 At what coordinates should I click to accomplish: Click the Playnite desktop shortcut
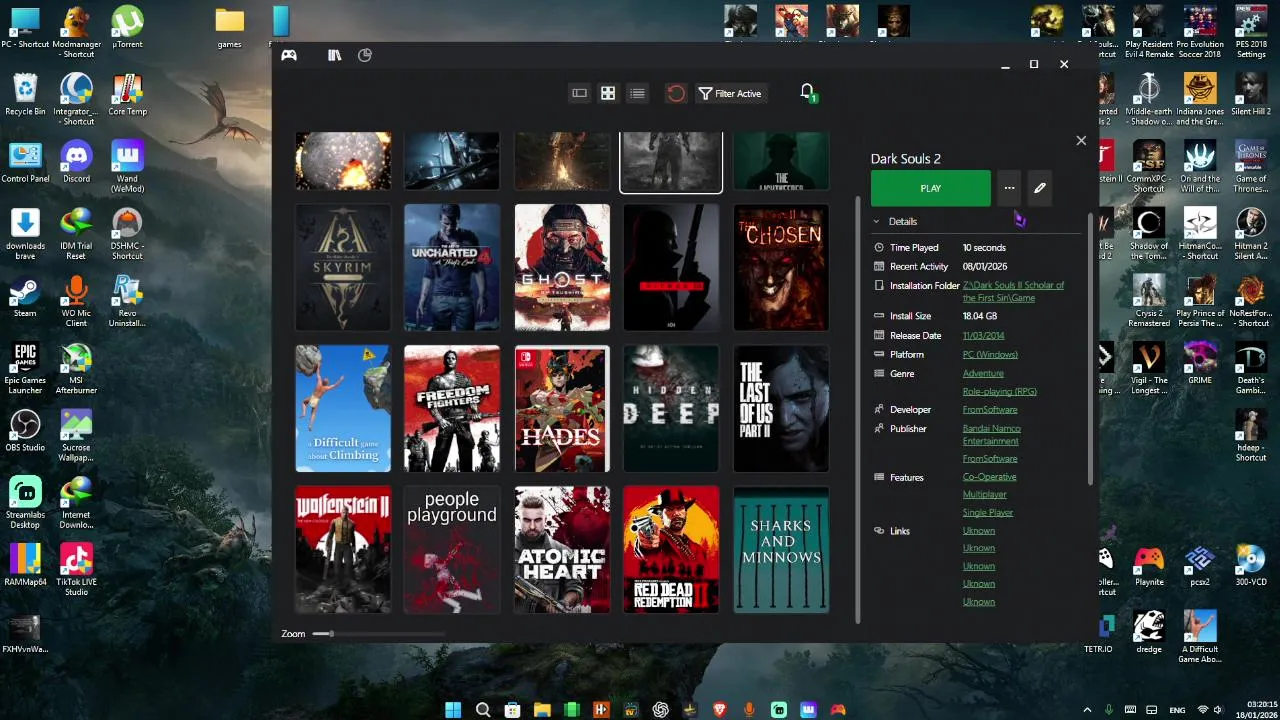pos(1149,565)
